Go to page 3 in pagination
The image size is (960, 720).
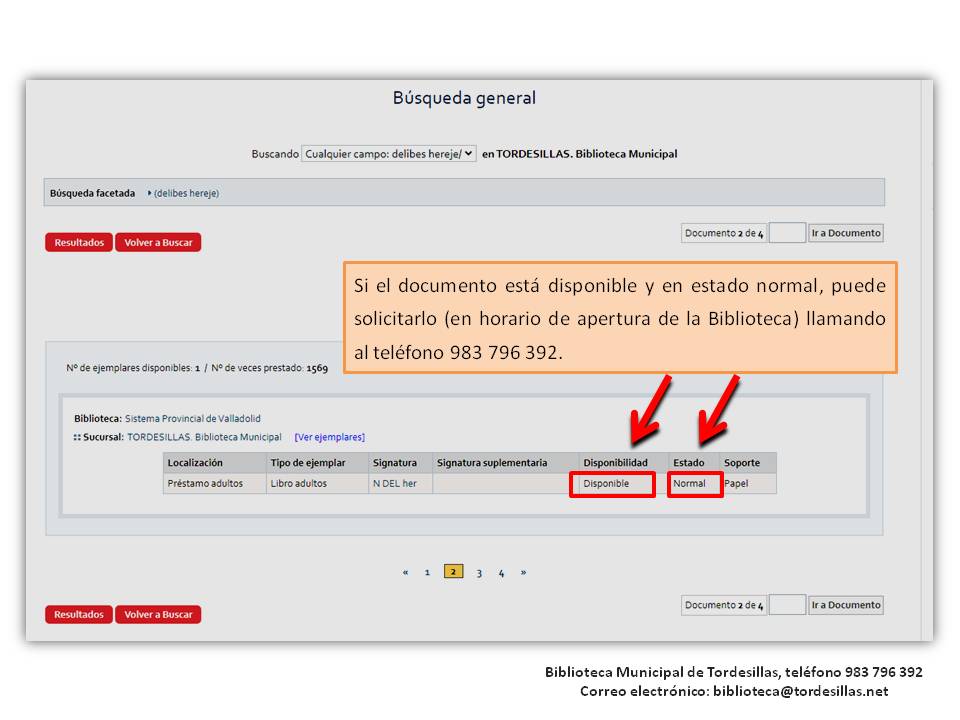(x=479, y=573)
